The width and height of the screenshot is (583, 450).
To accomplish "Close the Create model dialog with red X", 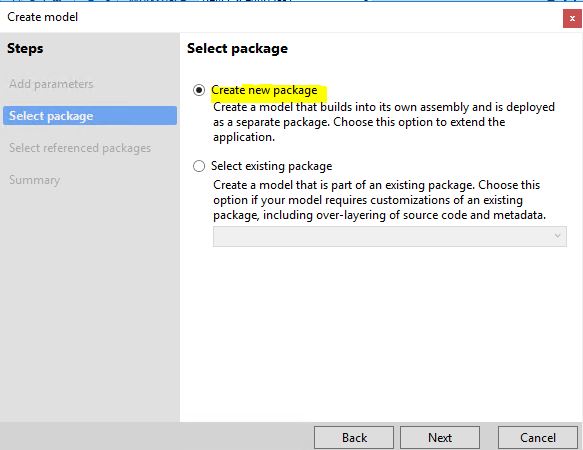I will [x=572, y=19].
